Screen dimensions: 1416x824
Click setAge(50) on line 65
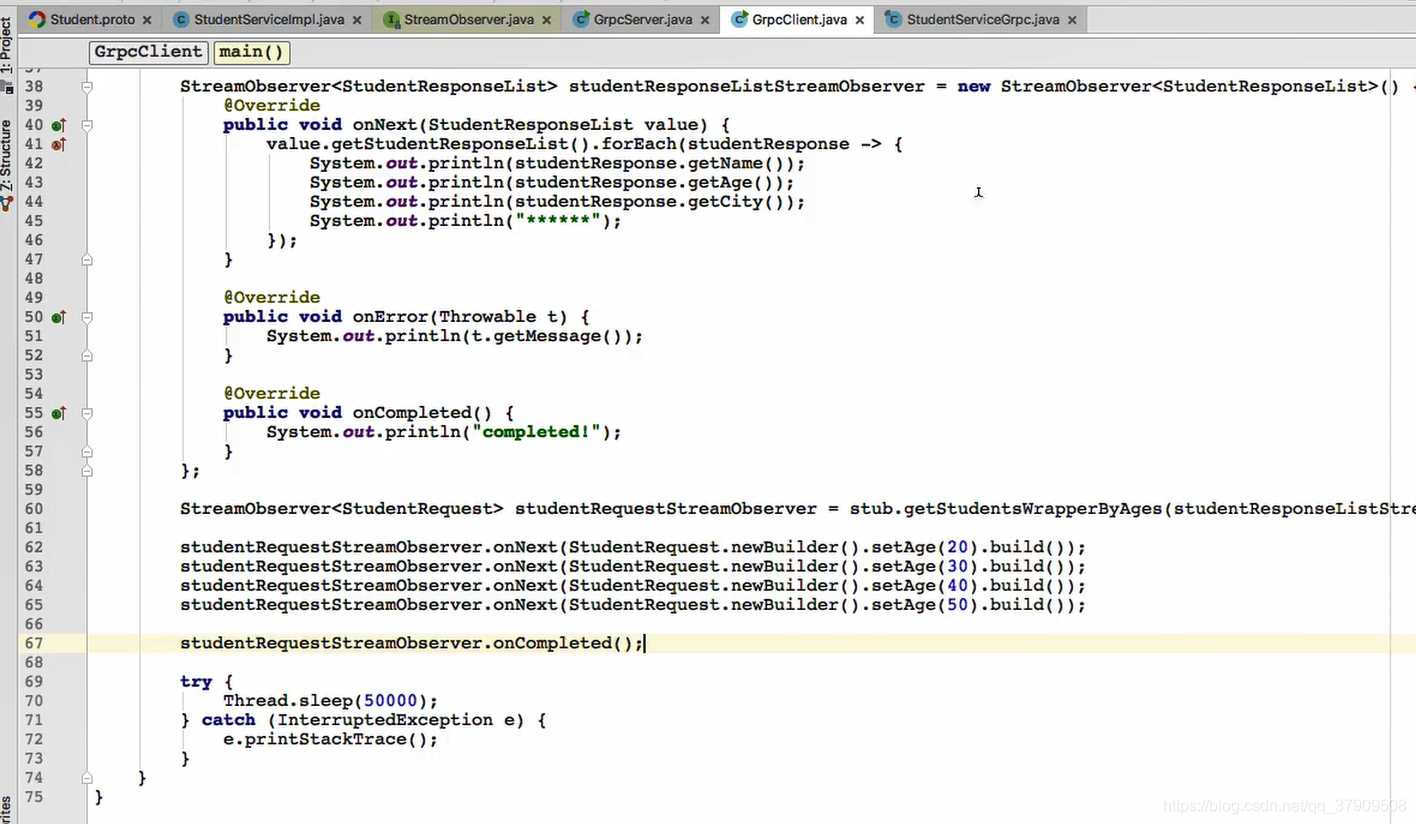point(924,605)
